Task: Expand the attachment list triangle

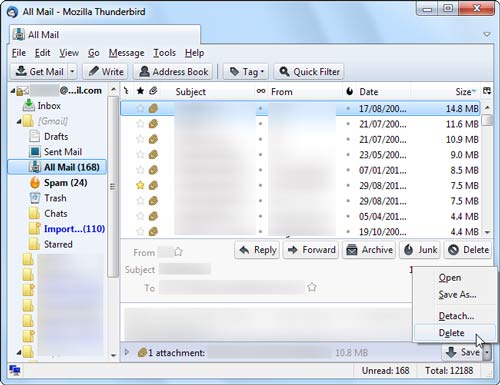Action: 127,352
